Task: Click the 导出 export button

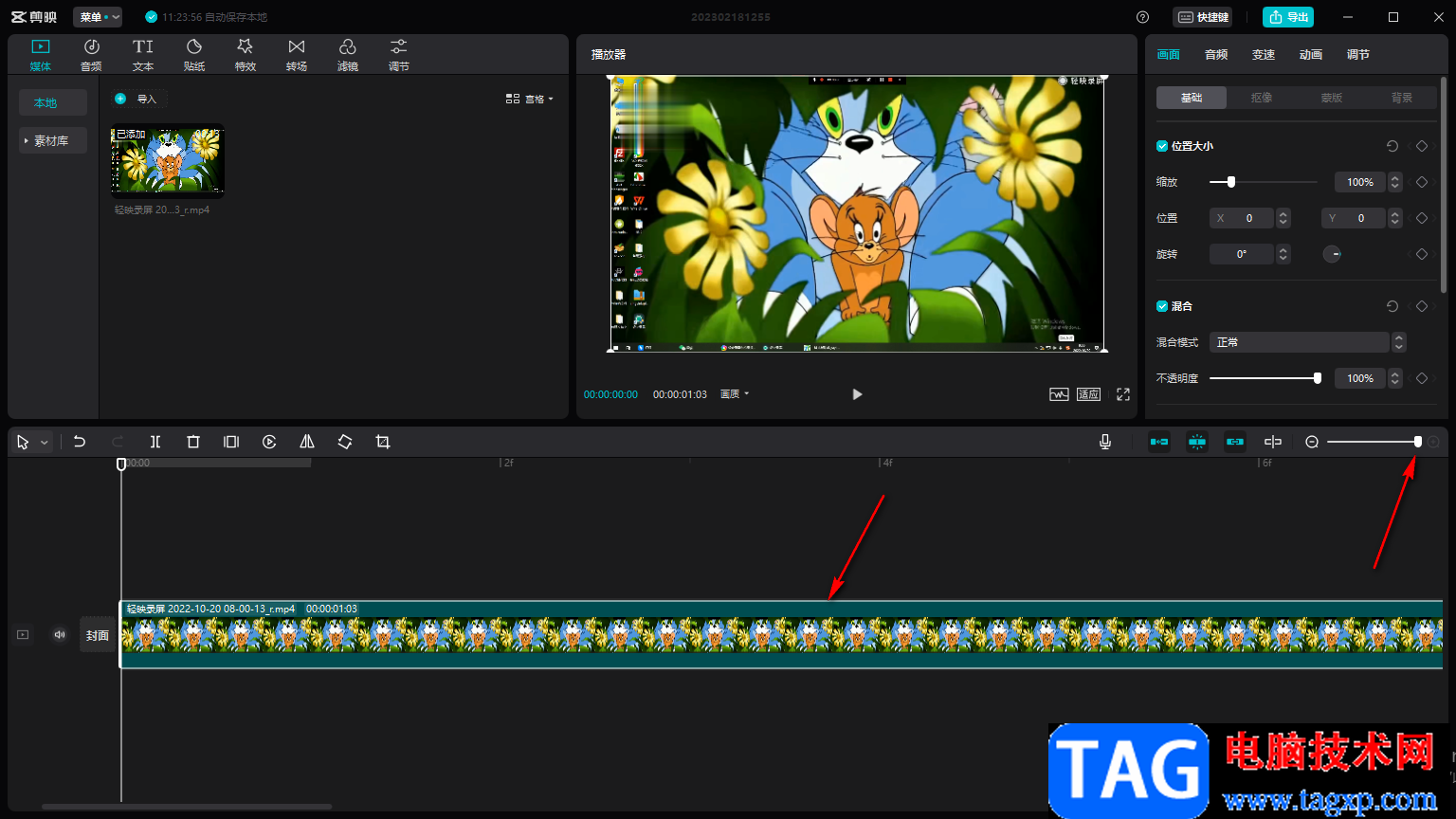Action: tap(1288, 17)
